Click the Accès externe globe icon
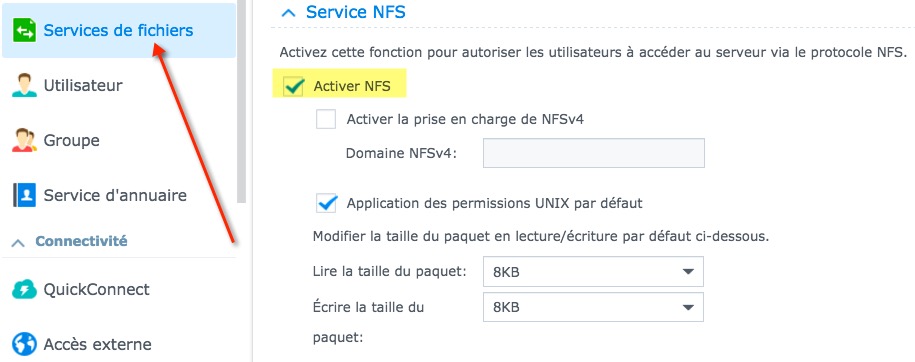 (x=24, y=344)
